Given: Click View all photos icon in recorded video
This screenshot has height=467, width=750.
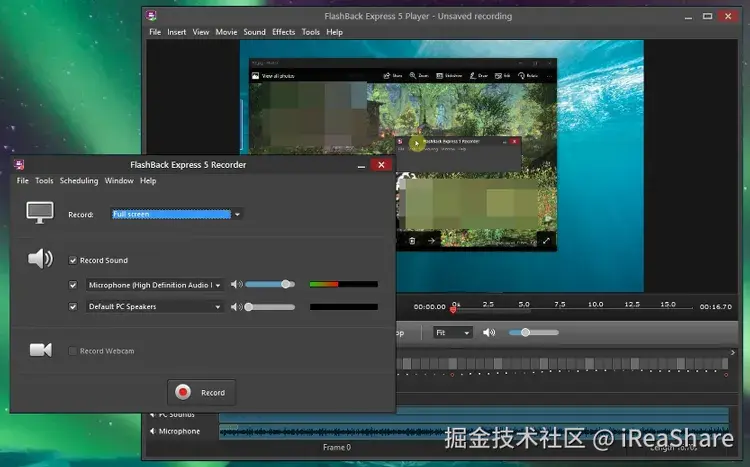Looking at the screenshot, I should click(x=255, y=76).
